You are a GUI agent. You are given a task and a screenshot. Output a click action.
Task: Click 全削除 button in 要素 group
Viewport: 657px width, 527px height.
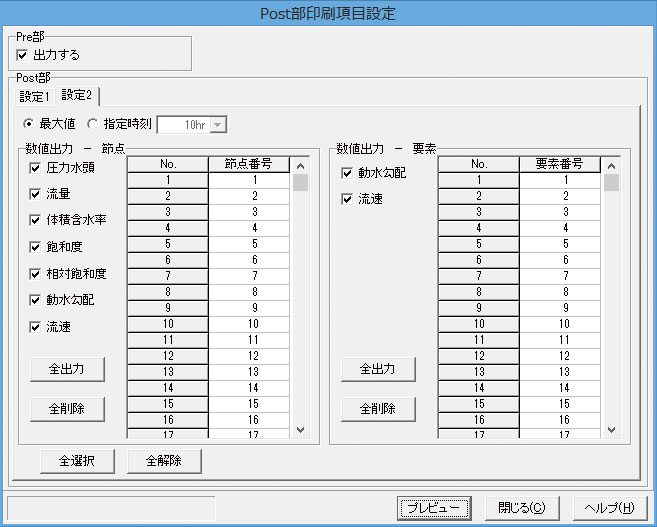pyautogui.click(x=378, y=409)
